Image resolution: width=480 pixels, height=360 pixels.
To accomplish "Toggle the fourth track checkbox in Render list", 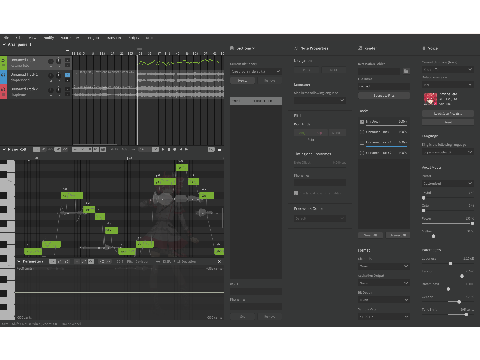I will (362, 153).
